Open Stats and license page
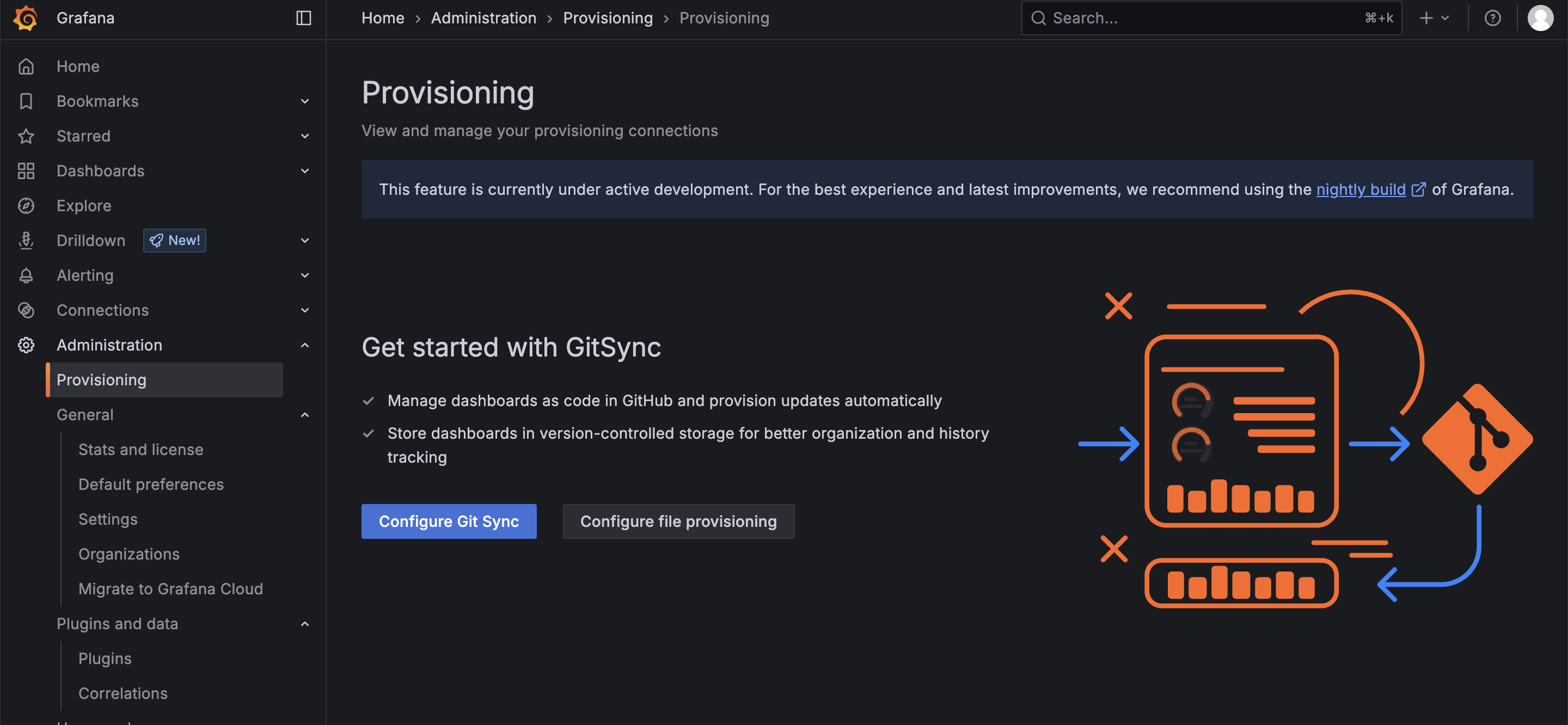 pyautogui.click(x=140, y=449)
